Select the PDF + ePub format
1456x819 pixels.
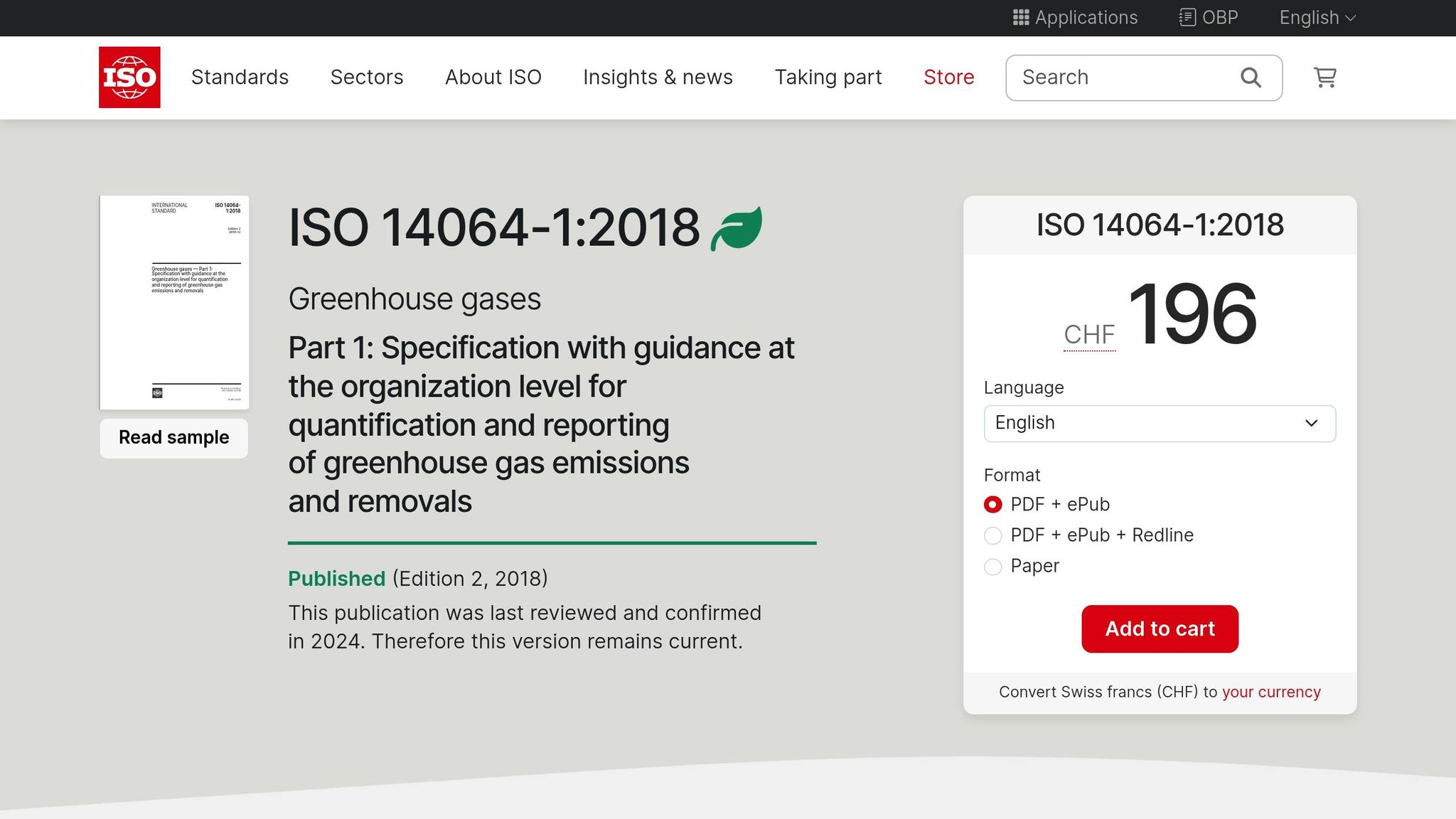coord(992,504)
